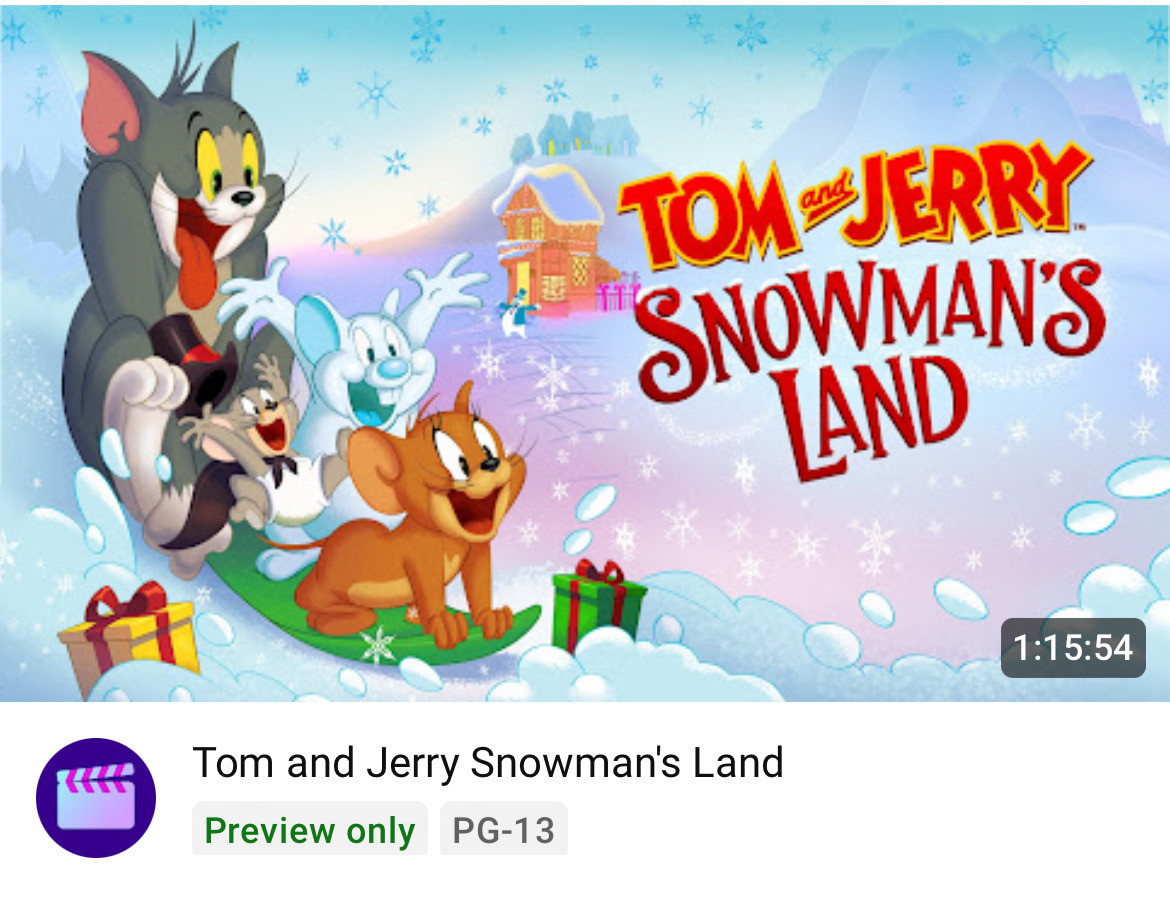The image size is (1170, 898).
Task: Click the Tom and Jerry Snowman's Land title
Action: 488,763
